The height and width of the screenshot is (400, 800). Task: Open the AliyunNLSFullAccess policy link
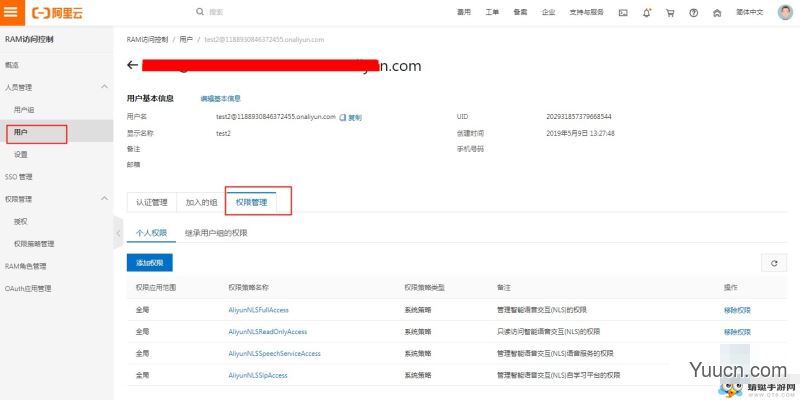258,310
